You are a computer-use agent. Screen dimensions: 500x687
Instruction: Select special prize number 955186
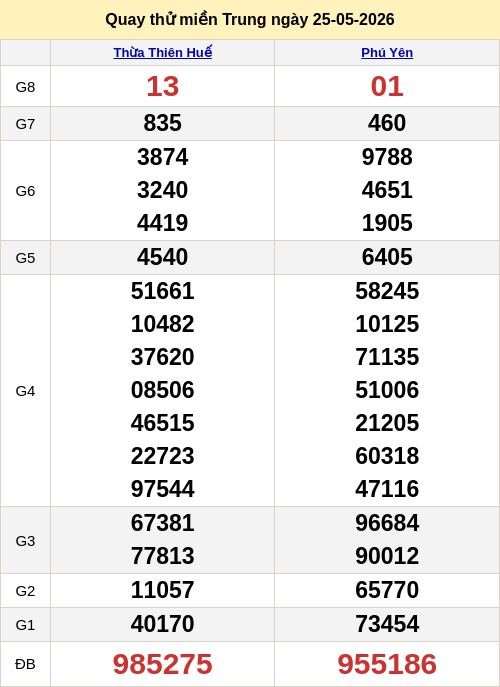pyautogui.click(x=387, y=664)
